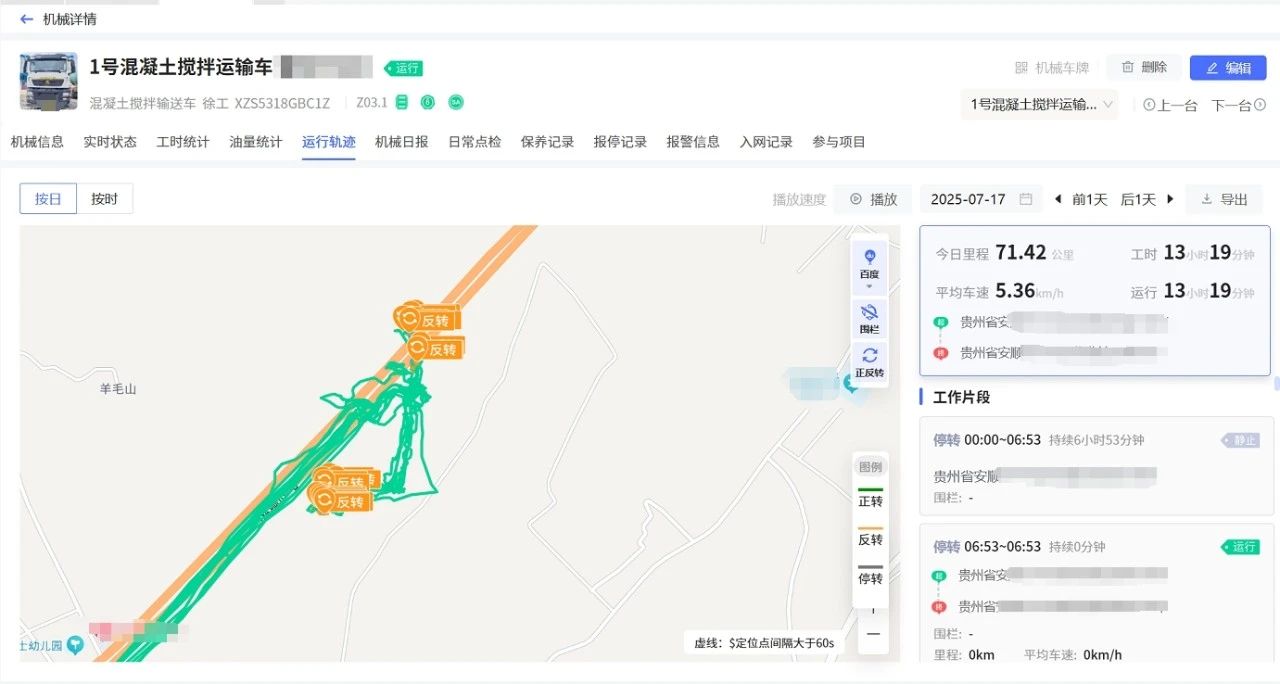1280x684 pixels.
Task: Click the red end-point icon in summary card
Action: point(940,353)
